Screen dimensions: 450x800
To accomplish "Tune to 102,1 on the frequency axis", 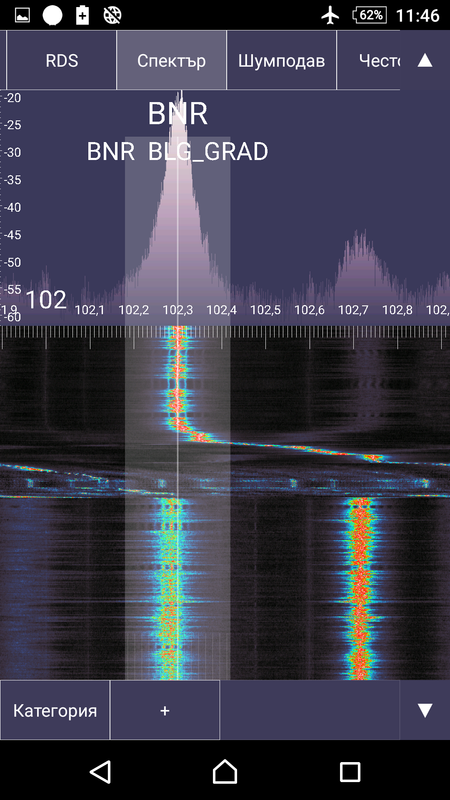I will (90, 309).
